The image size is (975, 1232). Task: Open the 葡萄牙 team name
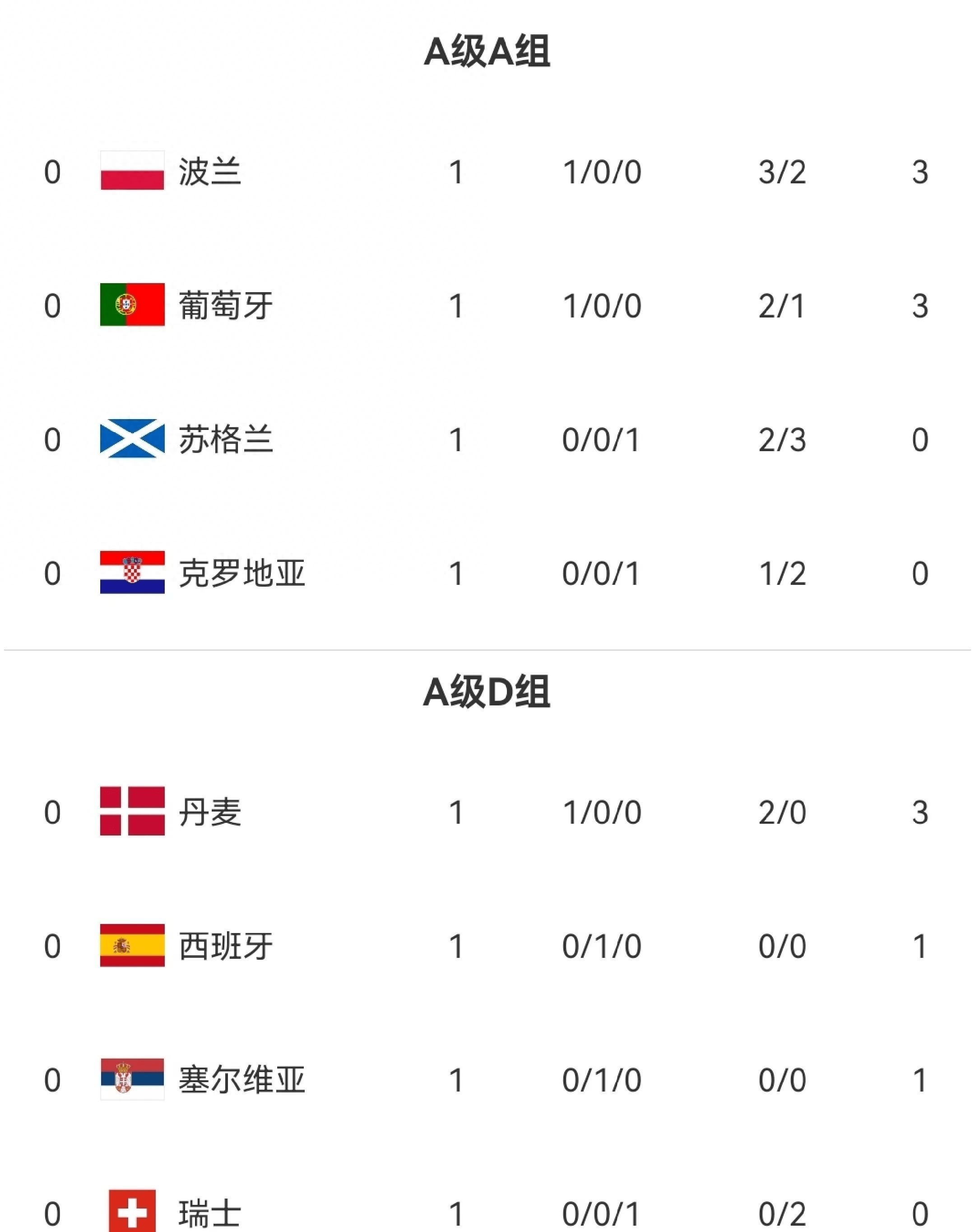tap(226, 305)
